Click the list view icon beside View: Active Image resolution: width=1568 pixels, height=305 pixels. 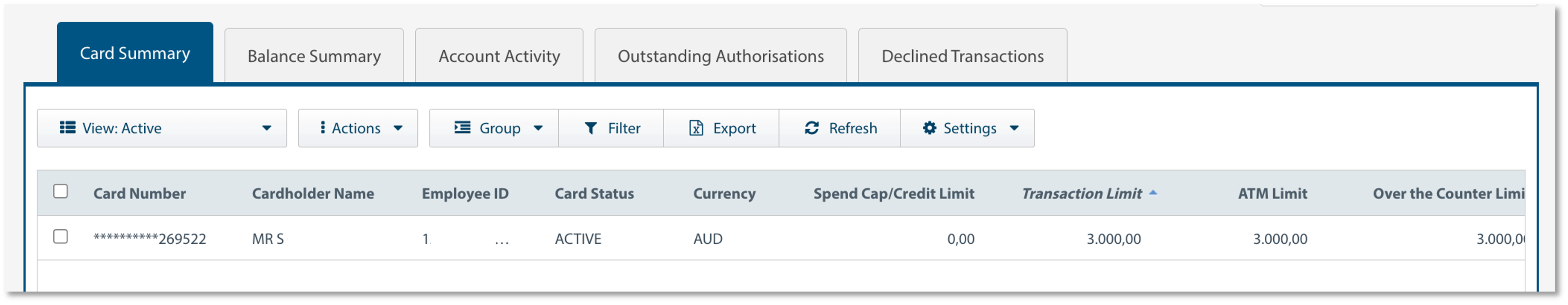click(67, 127)
